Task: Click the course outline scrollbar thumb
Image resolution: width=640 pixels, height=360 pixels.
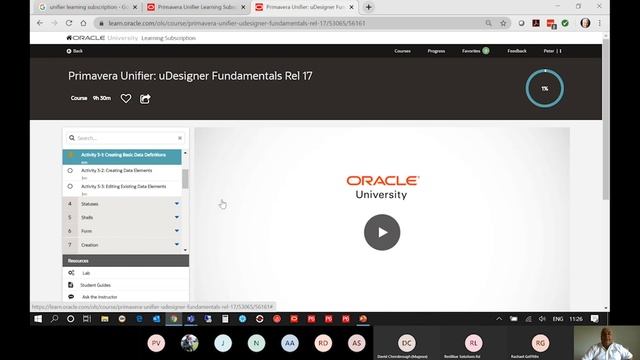Action: pos(185,179)
